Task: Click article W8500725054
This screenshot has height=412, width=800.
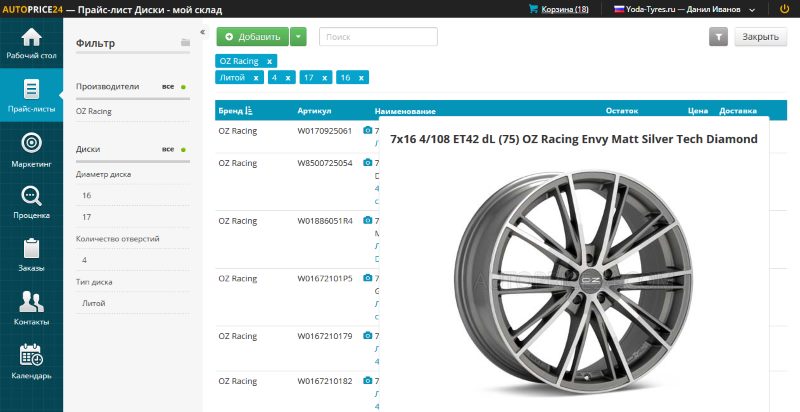Action: pyautogui.click(x=324, y=163)
